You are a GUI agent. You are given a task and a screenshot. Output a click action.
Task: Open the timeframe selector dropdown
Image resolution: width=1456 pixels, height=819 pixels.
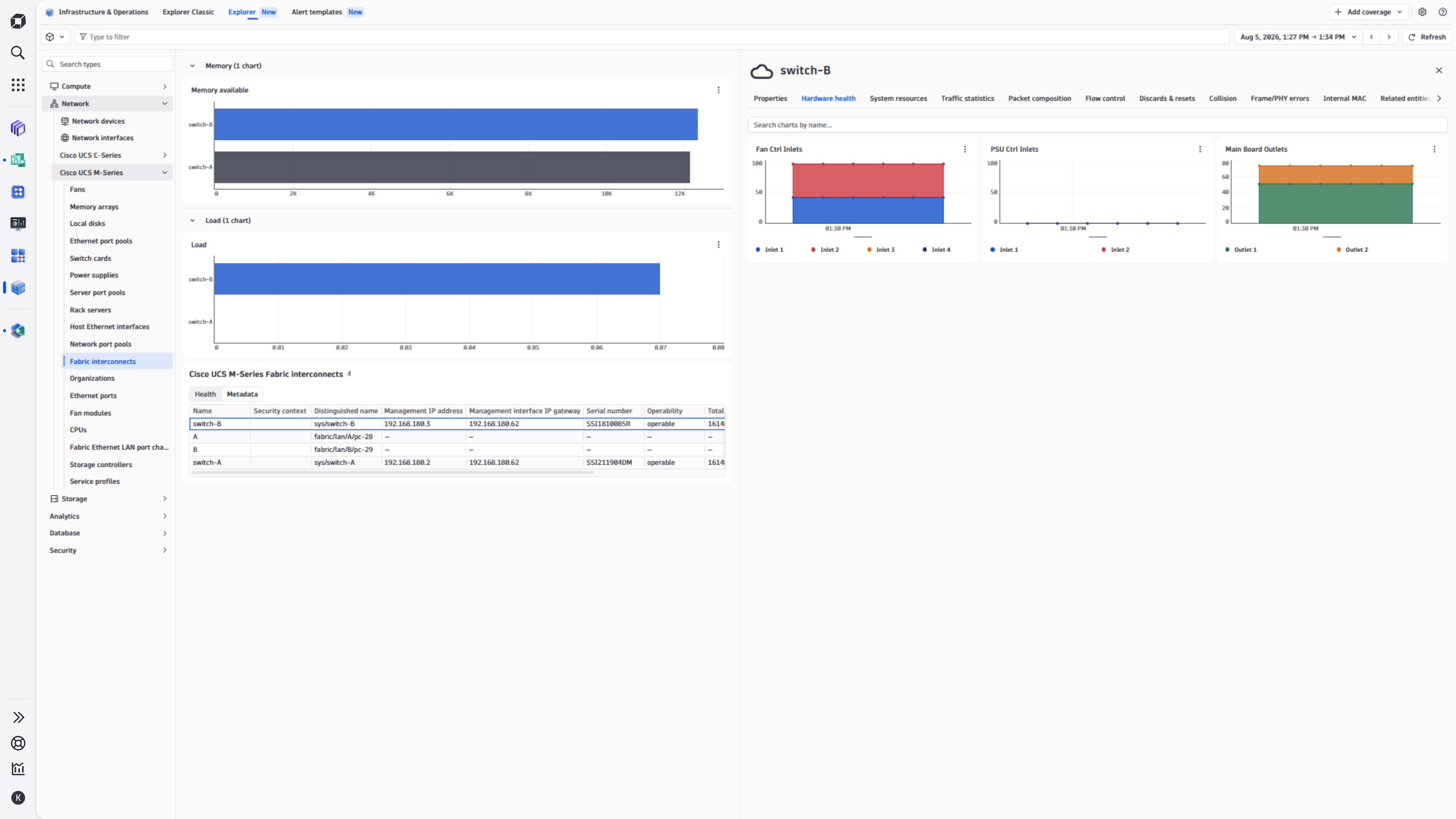point(1298,37)
